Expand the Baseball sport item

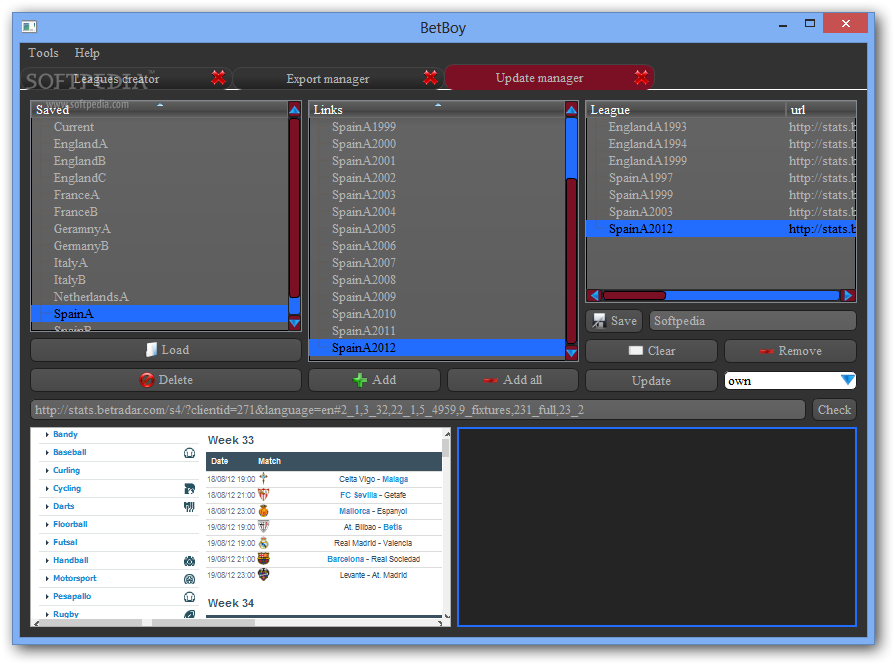pyautogui.click(x=47, y=452)
